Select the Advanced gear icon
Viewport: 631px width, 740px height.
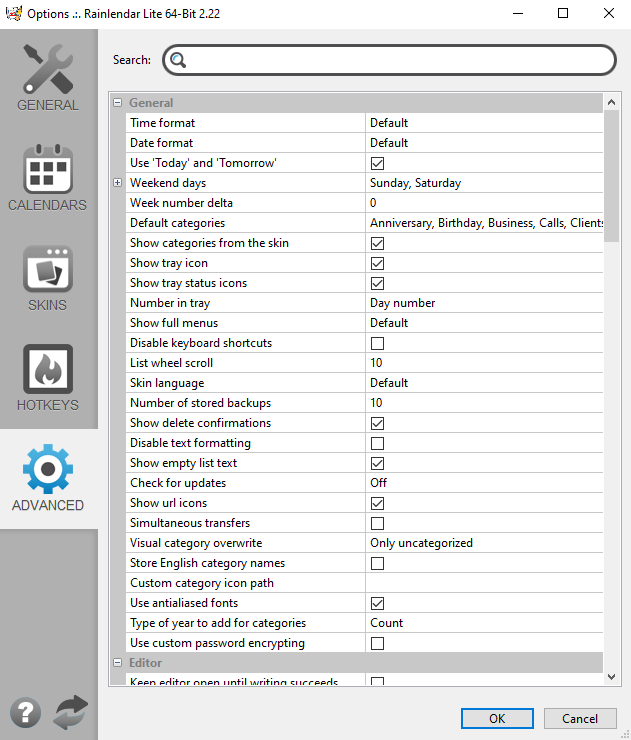48,469
